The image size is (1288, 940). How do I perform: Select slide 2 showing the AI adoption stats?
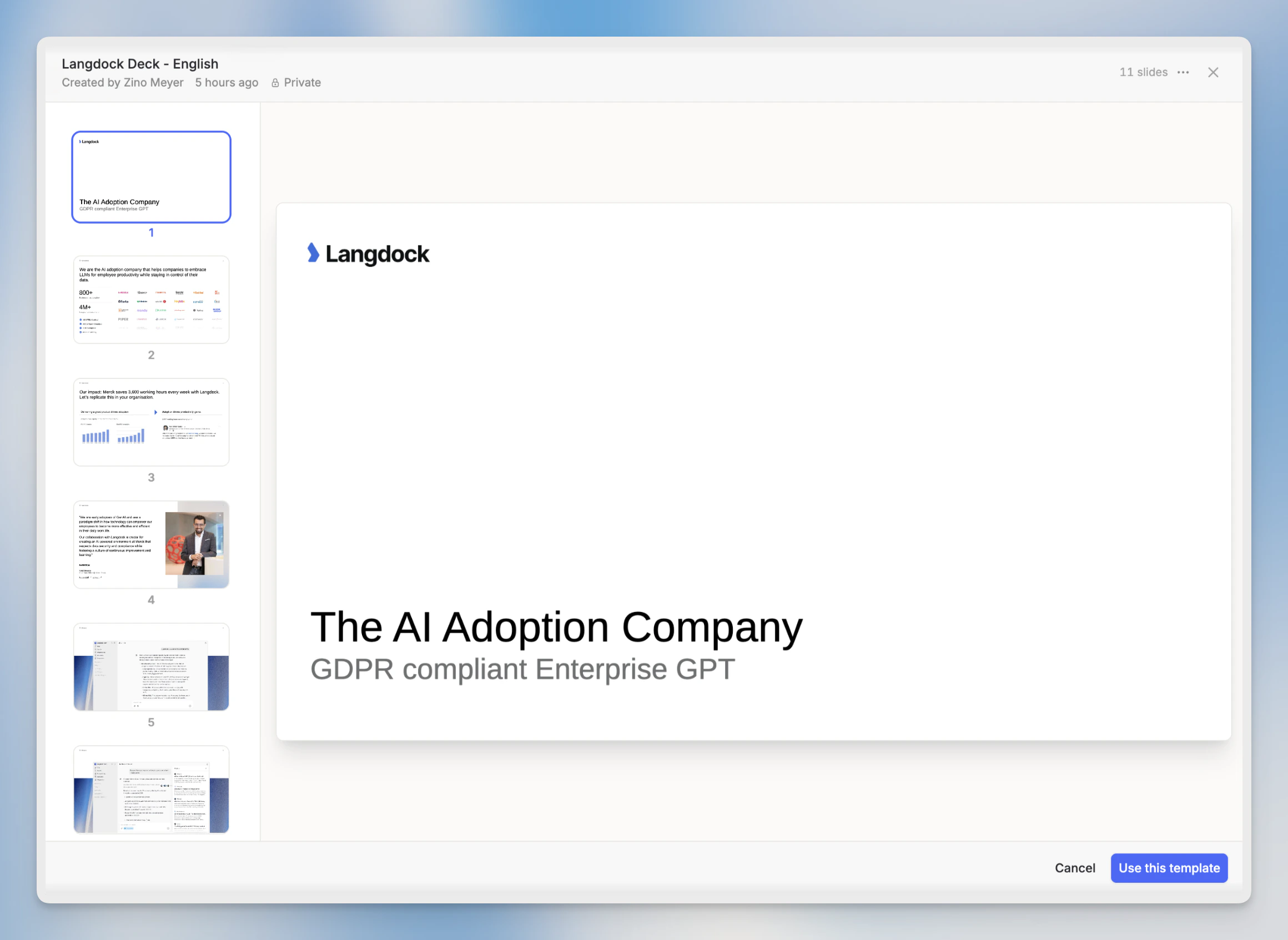coord(151,299)
